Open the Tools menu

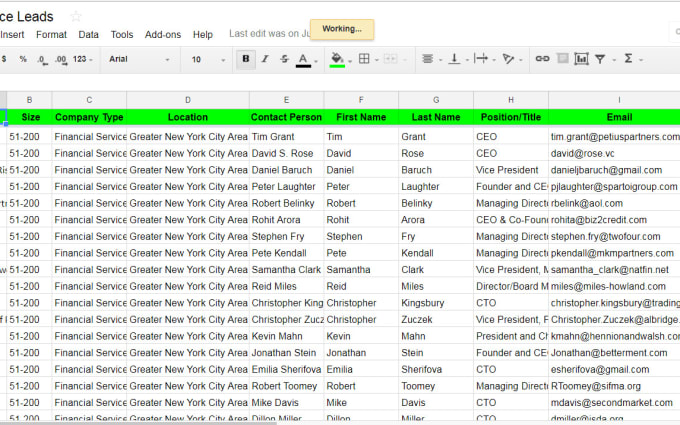[122, 35]
